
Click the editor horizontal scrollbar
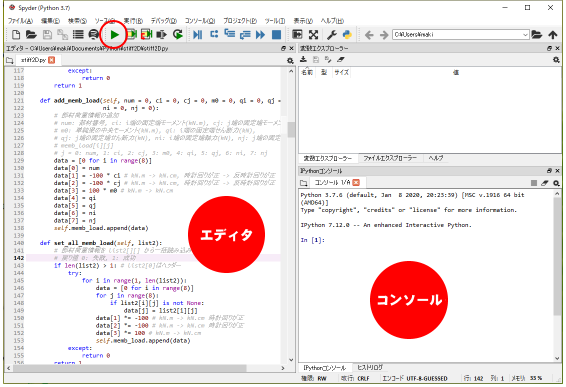130,368
